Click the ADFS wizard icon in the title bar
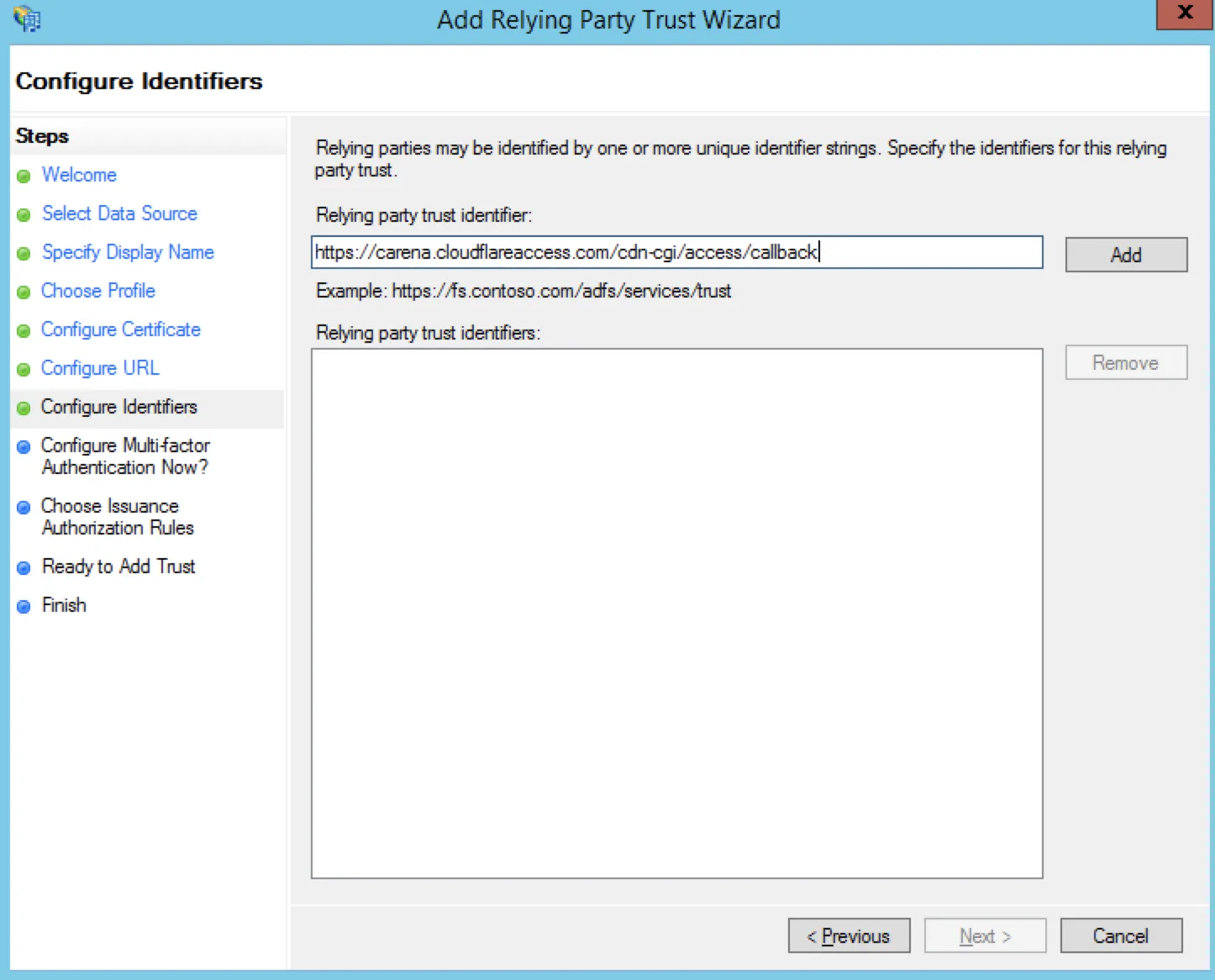The width and height of the screenshot is (1215, 980). (x=26, y=18)
